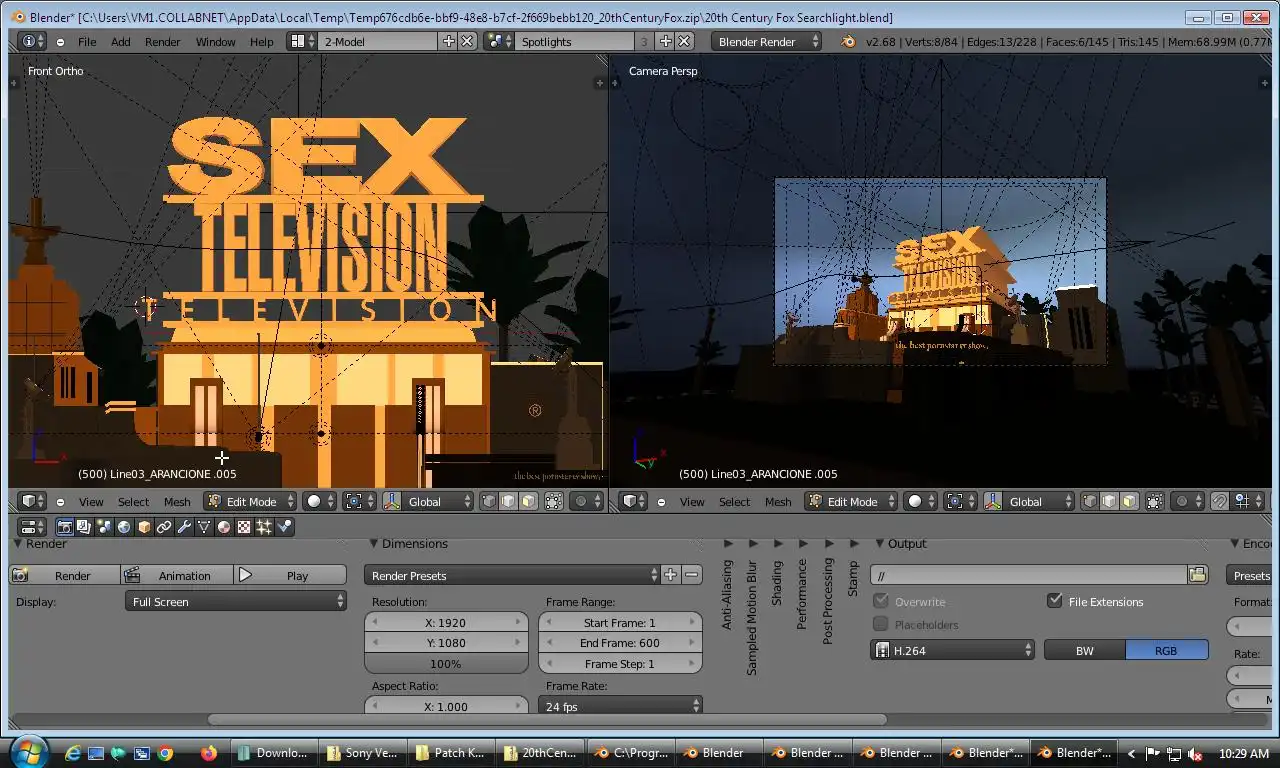Select the BW color mode

pyautogui.click(x=1085, y=650)
